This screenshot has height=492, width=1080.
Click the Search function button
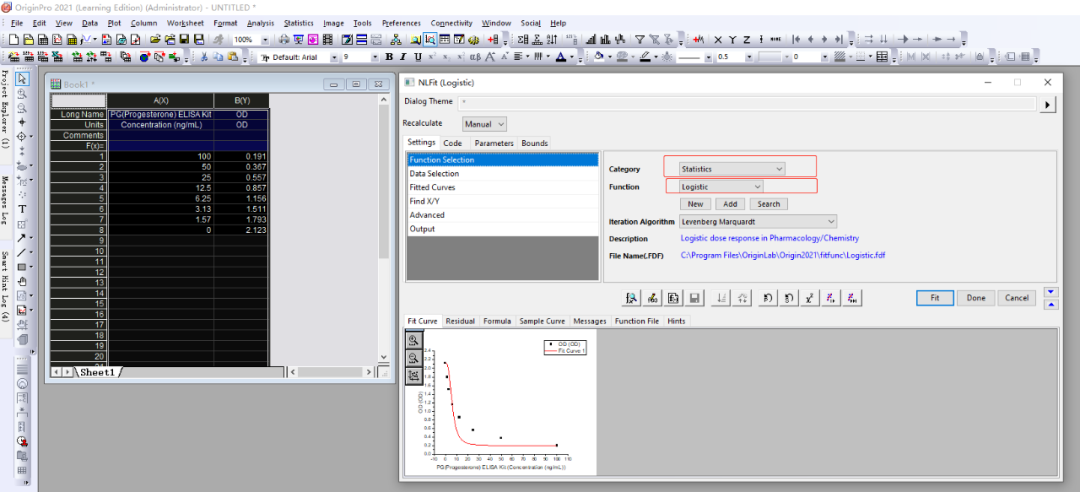tap(768, 204)
